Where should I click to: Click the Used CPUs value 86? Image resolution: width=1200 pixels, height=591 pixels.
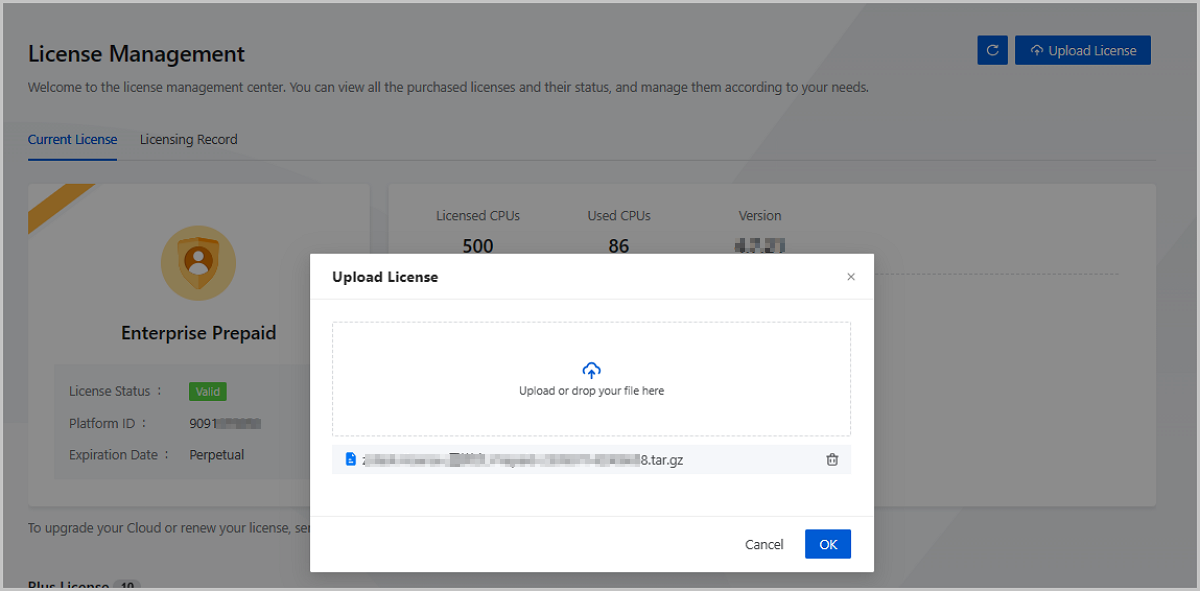pyautogui.click(x=619, y=246)
